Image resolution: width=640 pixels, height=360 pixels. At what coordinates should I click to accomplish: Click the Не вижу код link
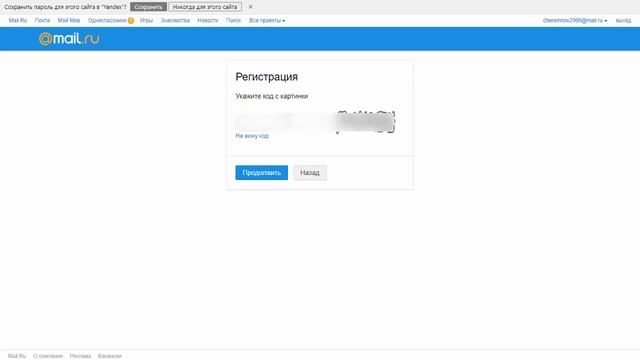(252, 136)
